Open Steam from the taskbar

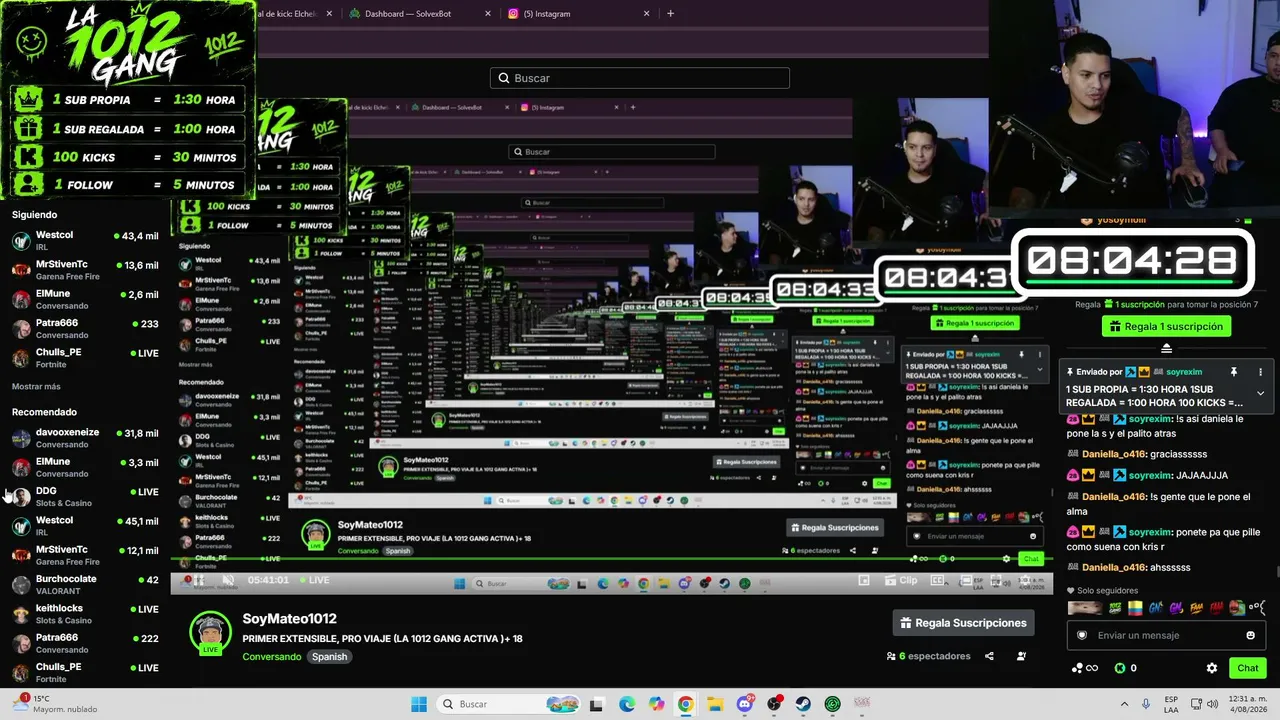click(803, 704)
